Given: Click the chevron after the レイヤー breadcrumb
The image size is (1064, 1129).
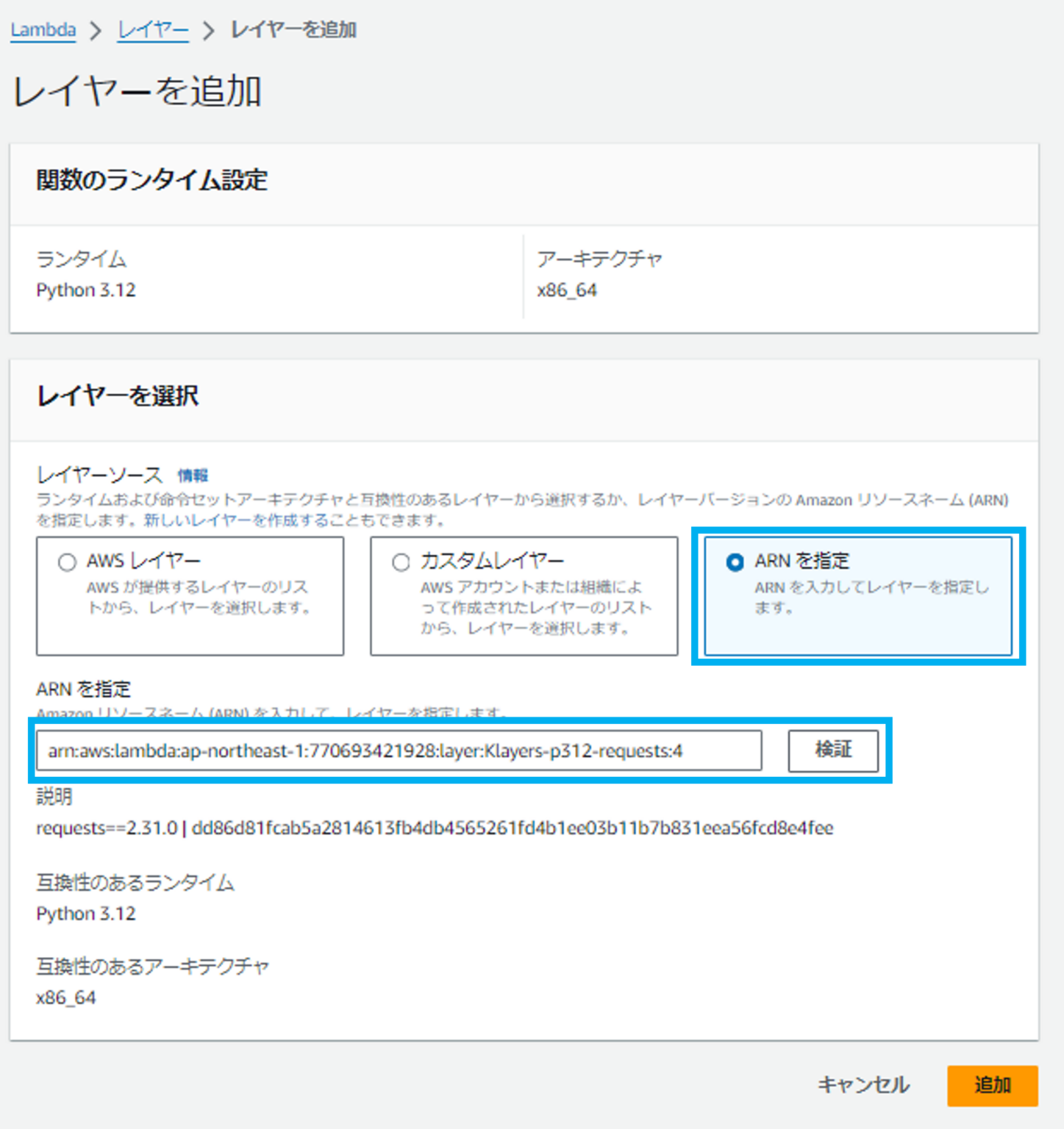Looking at the screenshot, I should [x=209, y=31].
